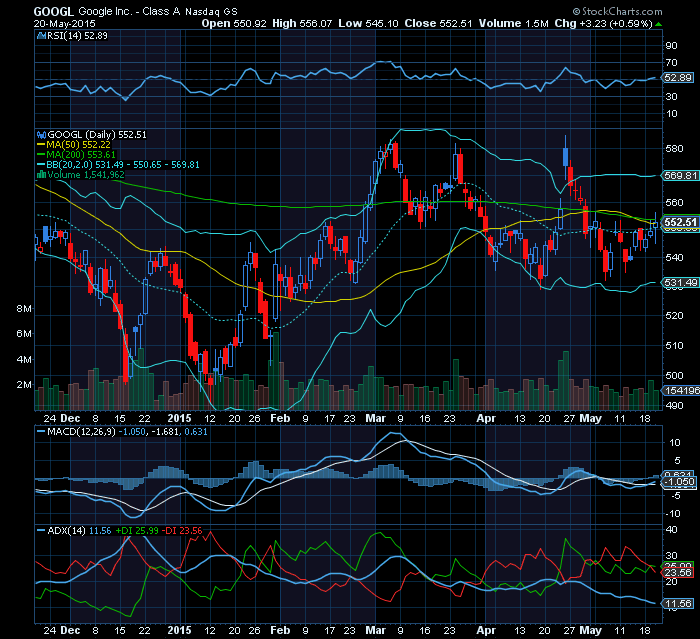Viewport: 700px width, 639px height.
Task: Click the 'GOOGL (Daily) 552.51' legend entry
Action: click(97, 135)
